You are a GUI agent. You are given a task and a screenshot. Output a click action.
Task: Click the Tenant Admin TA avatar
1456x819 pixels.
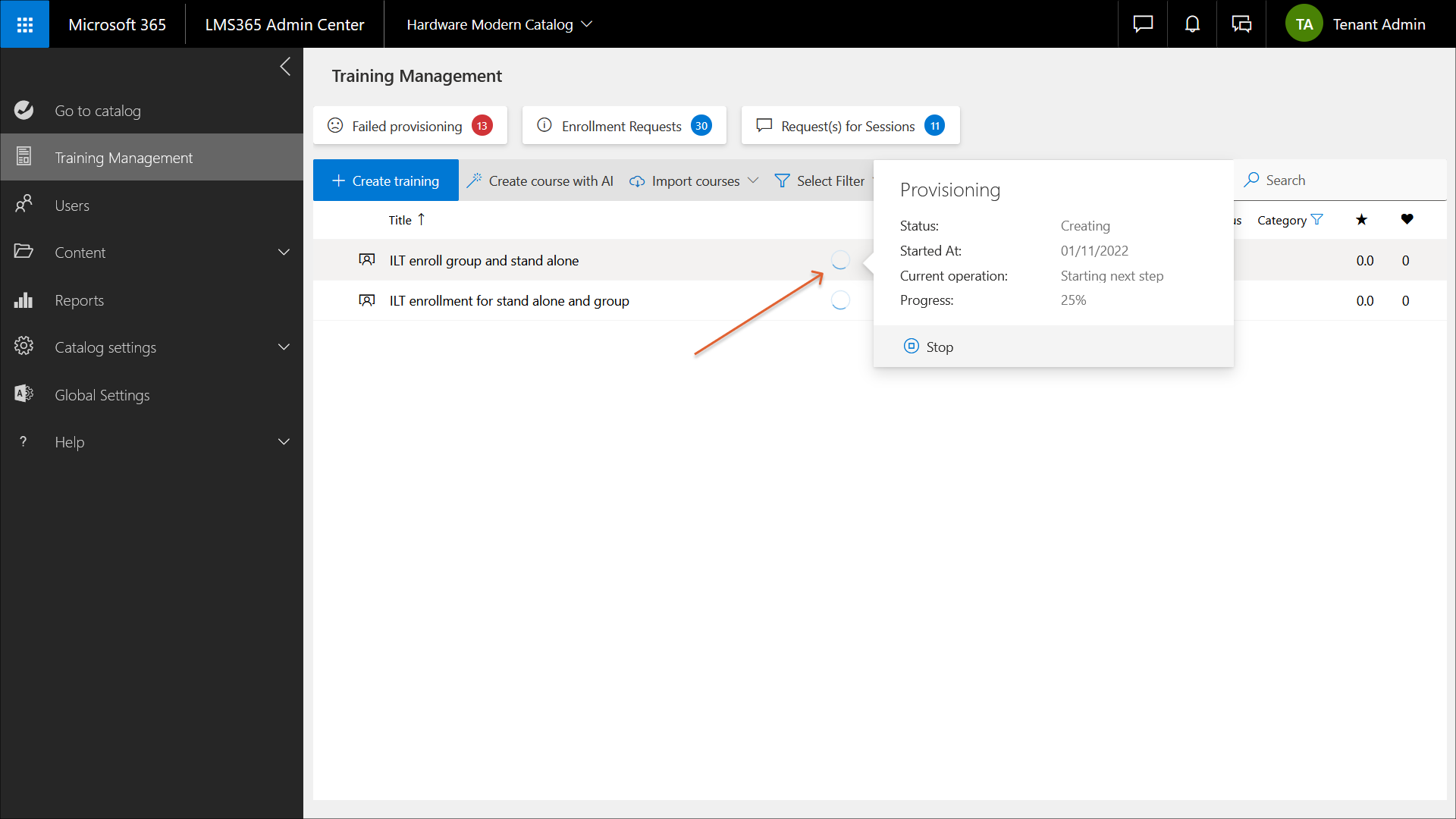coord(1304,24)
